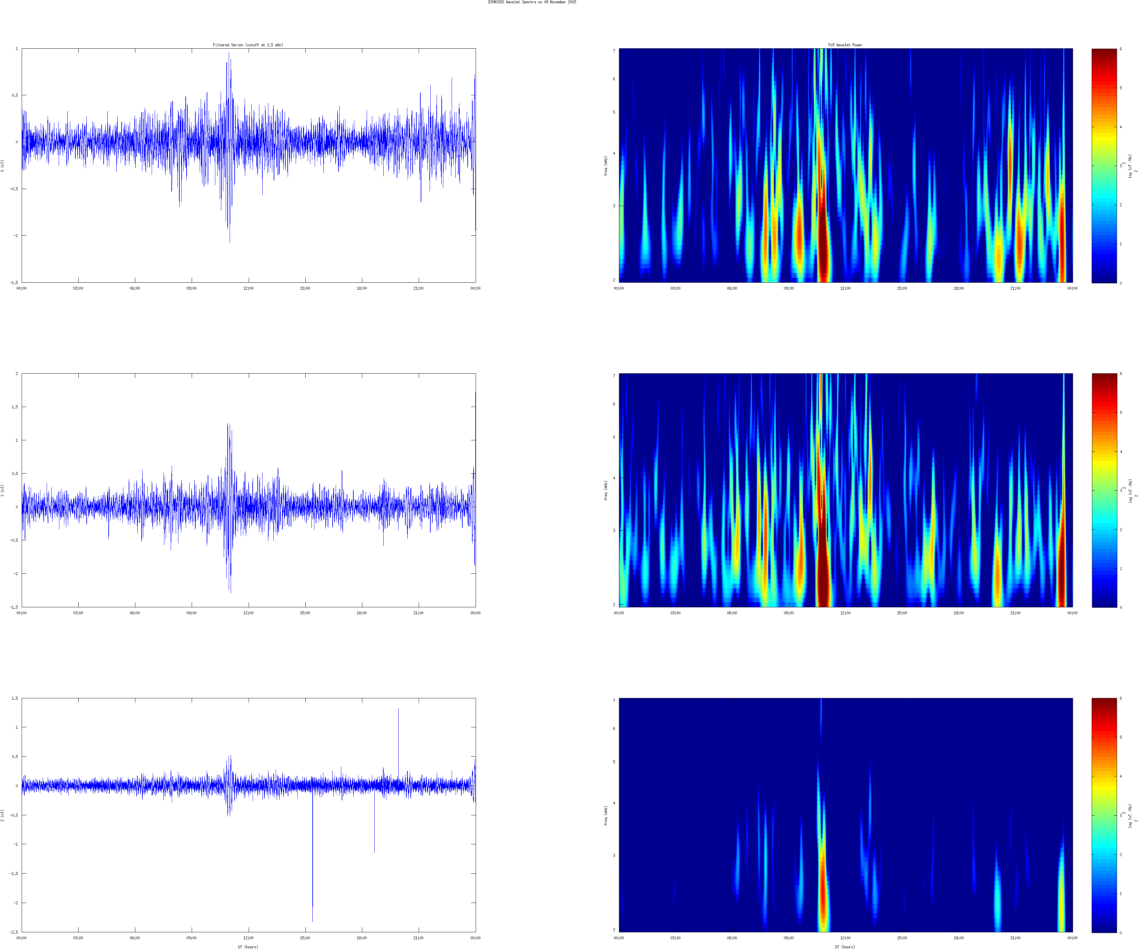Click the color bar beside the Y spectrogram
Image resolution: width=1138 pixels, height=949 pixels.
(x=1104, y=490)
